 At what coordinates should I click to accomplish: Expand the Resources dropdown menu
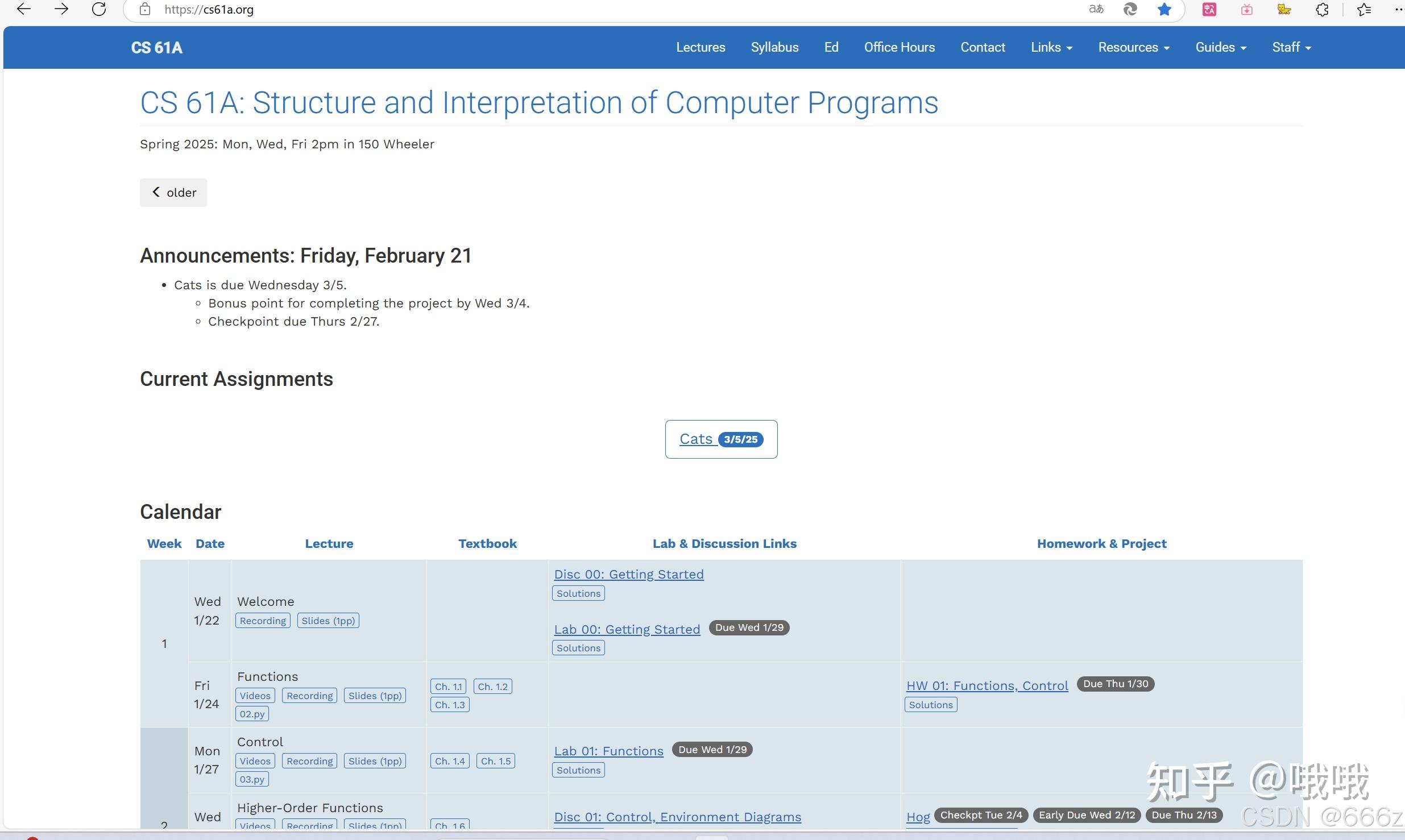coord(1134,47)
